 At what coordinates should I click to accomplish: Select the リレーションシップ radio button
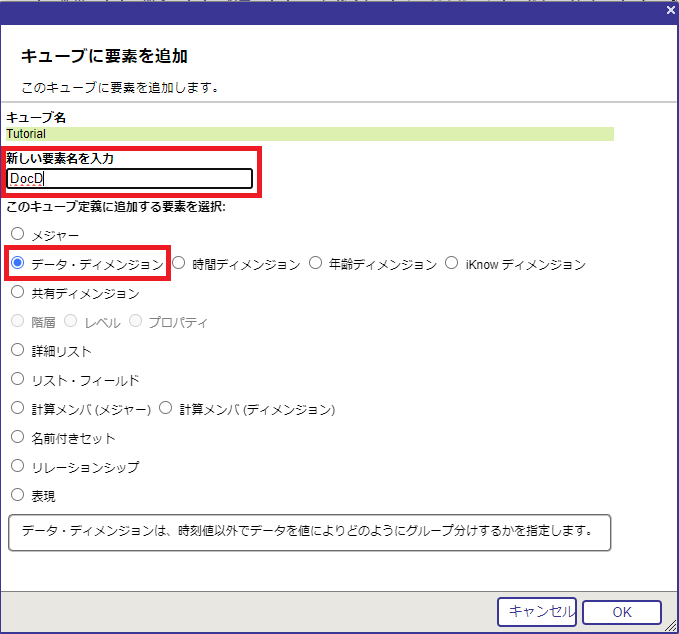point(17,466)
